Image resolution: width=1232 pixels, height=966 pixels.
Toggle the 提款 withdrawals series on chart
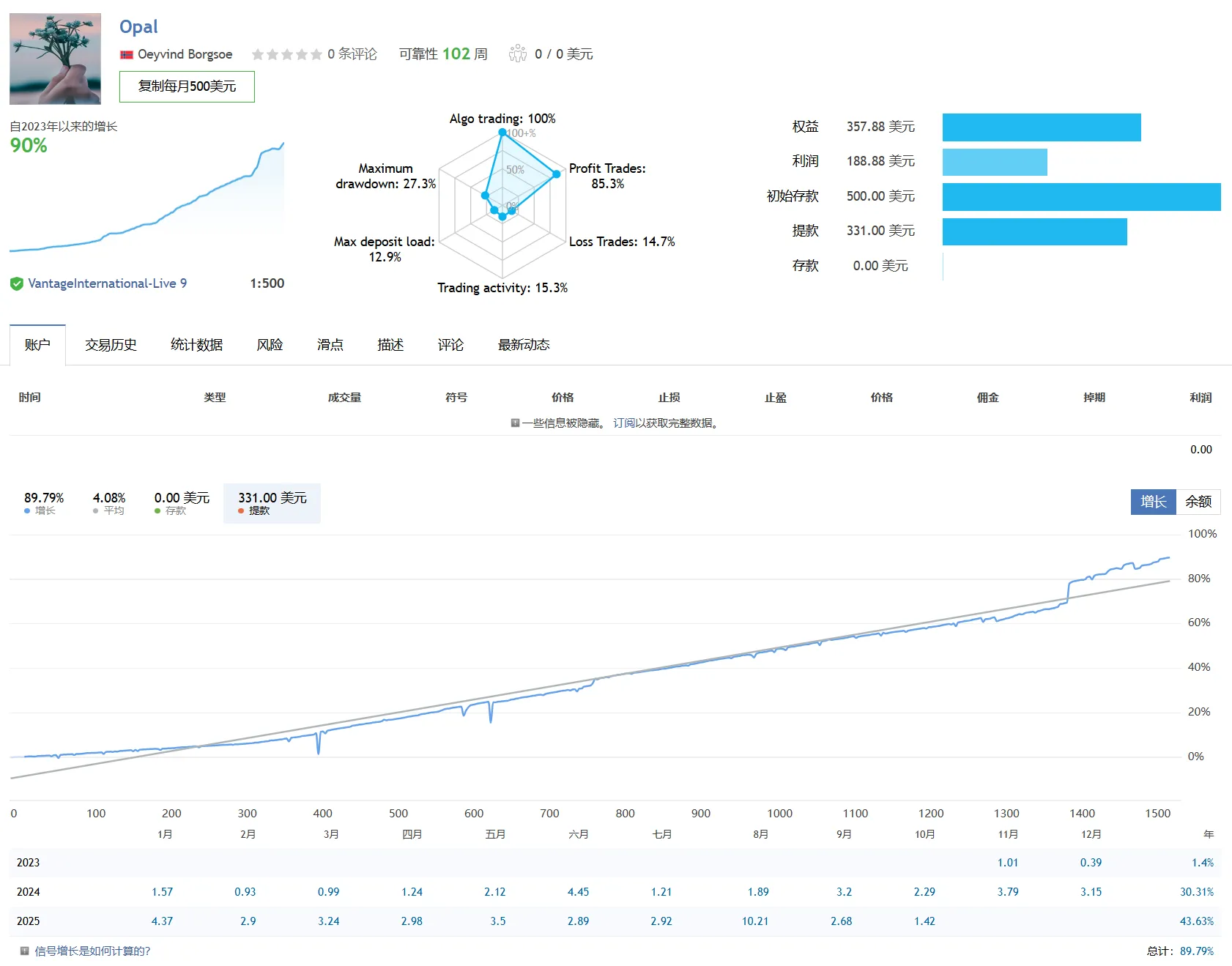coord(272,503)
